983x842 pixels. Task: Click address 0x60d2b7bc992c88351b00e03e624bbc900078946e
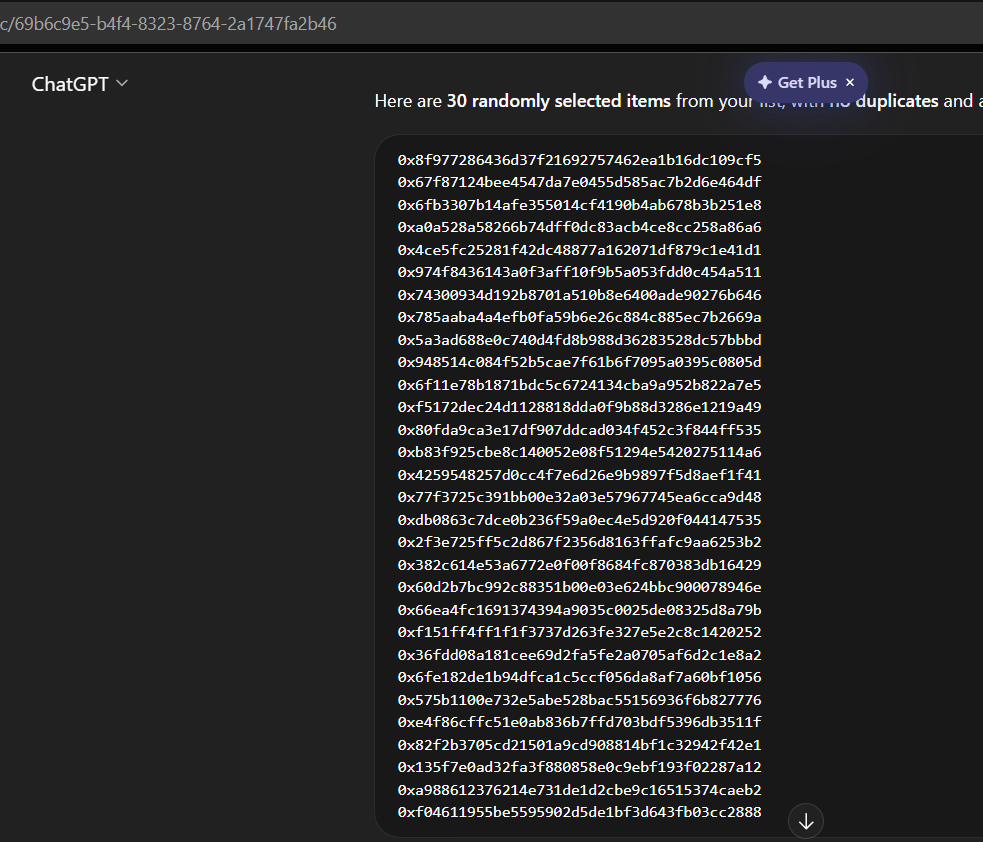point(579,587)
